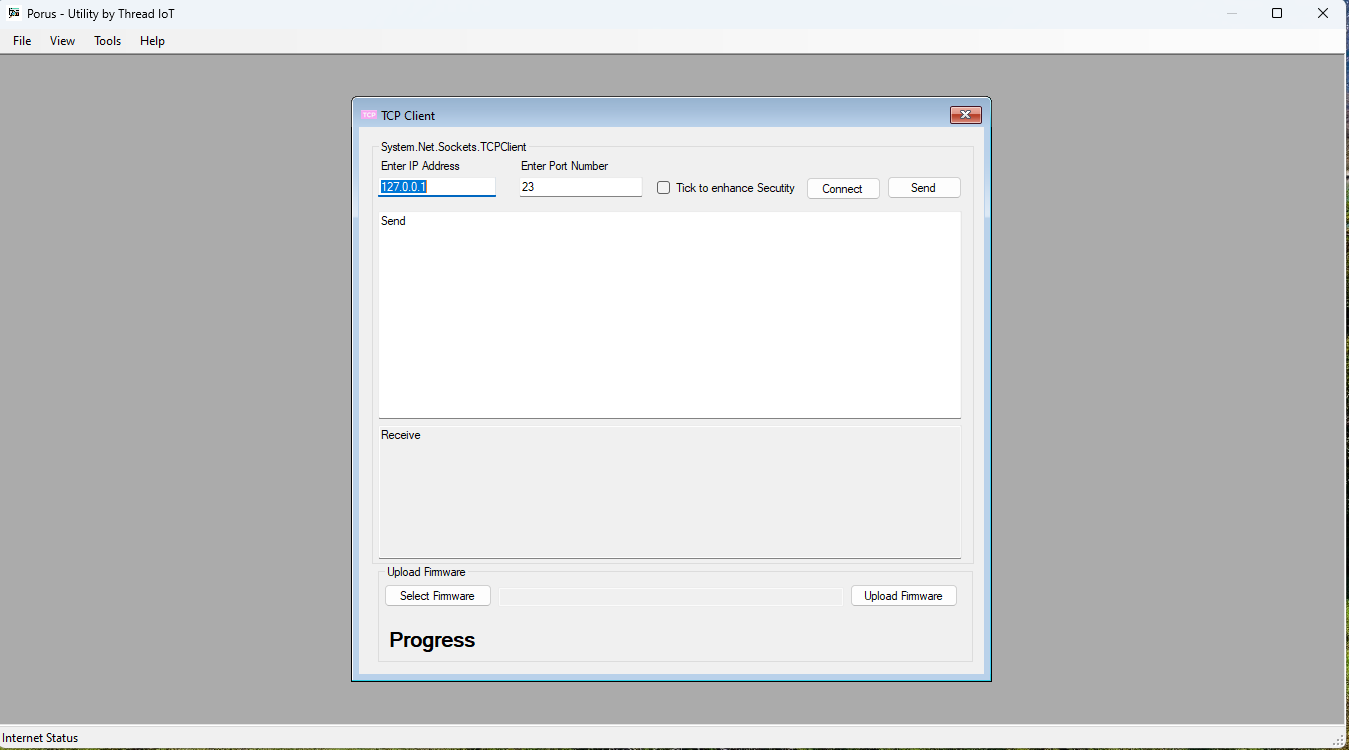Image resolution: width=1349 pixels, height=750 pixels.
Task: Close the TCP Client dialog
Action: tap(964, 114)
